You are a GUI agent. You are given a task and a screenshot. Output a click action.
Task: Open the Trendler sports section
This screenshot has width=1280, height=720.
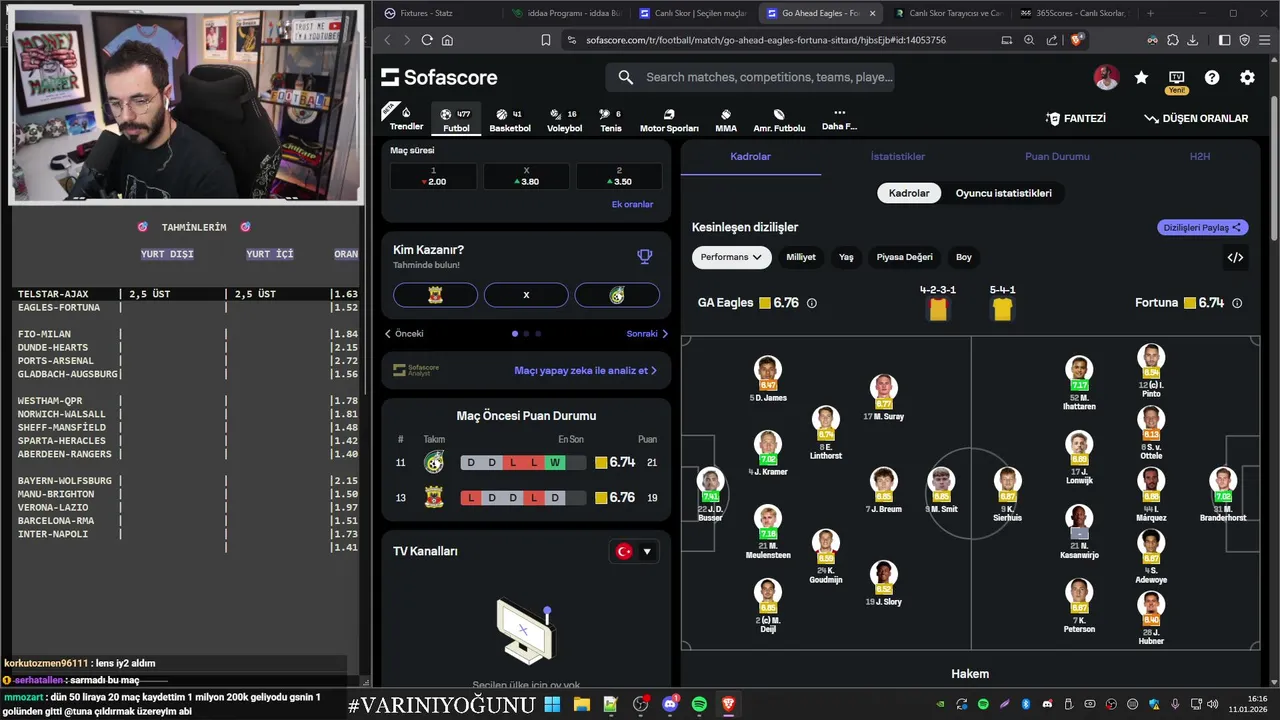(x=406, y=119)
